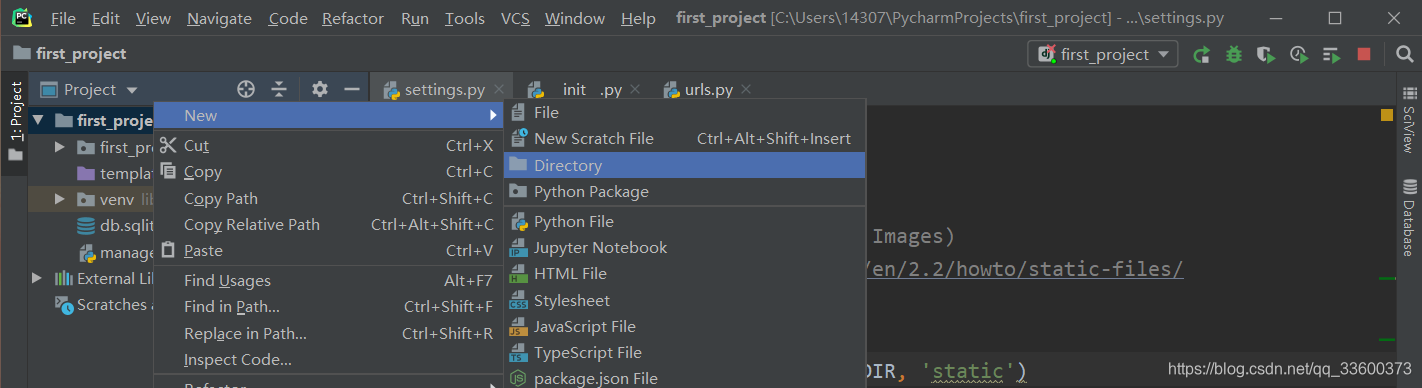Viewport: 1422px width, 388px height.
Task: Open the Run menu
Action: pos(415,18)
